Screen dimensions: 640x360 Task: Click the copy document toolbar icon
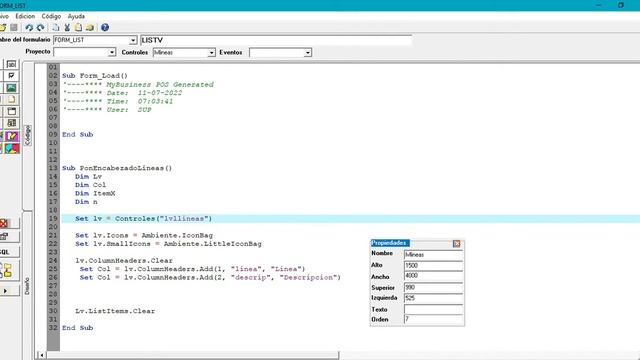coord(56,27)
